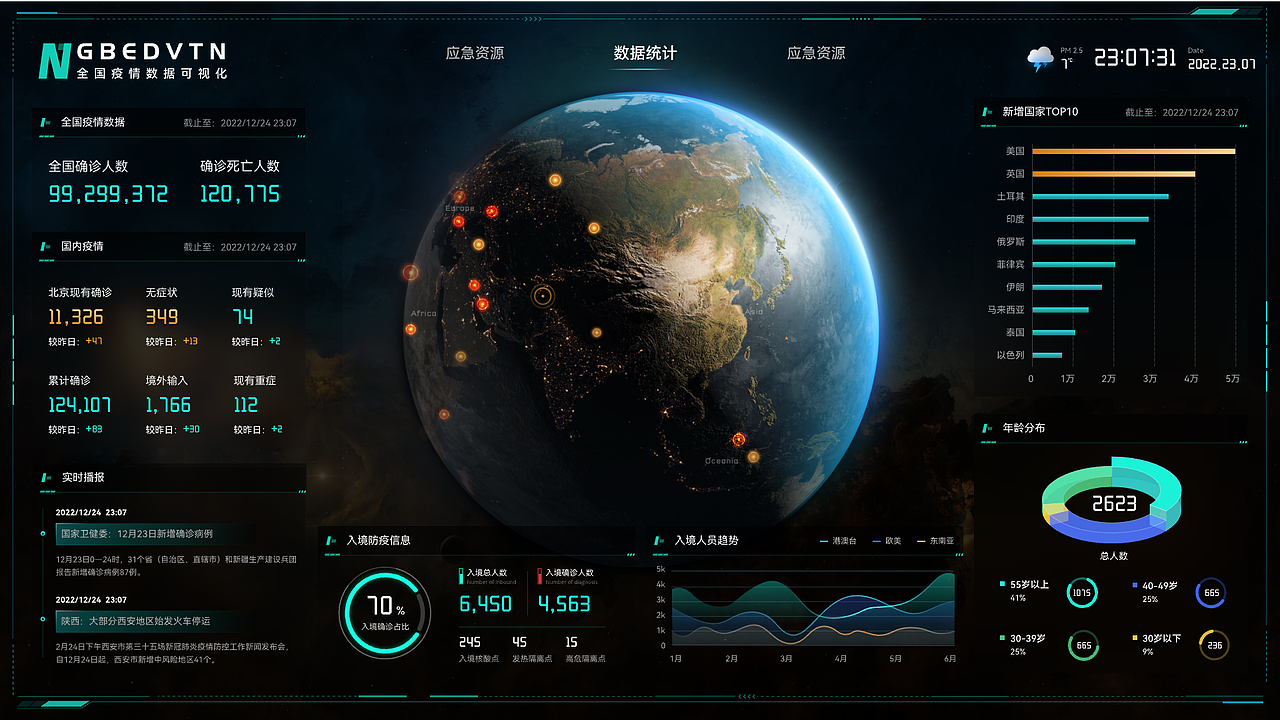Viewport: 1280px width, 720px height.
Task: Toggle the 55岁以上 age legend item
Action: coord(1024,584)
